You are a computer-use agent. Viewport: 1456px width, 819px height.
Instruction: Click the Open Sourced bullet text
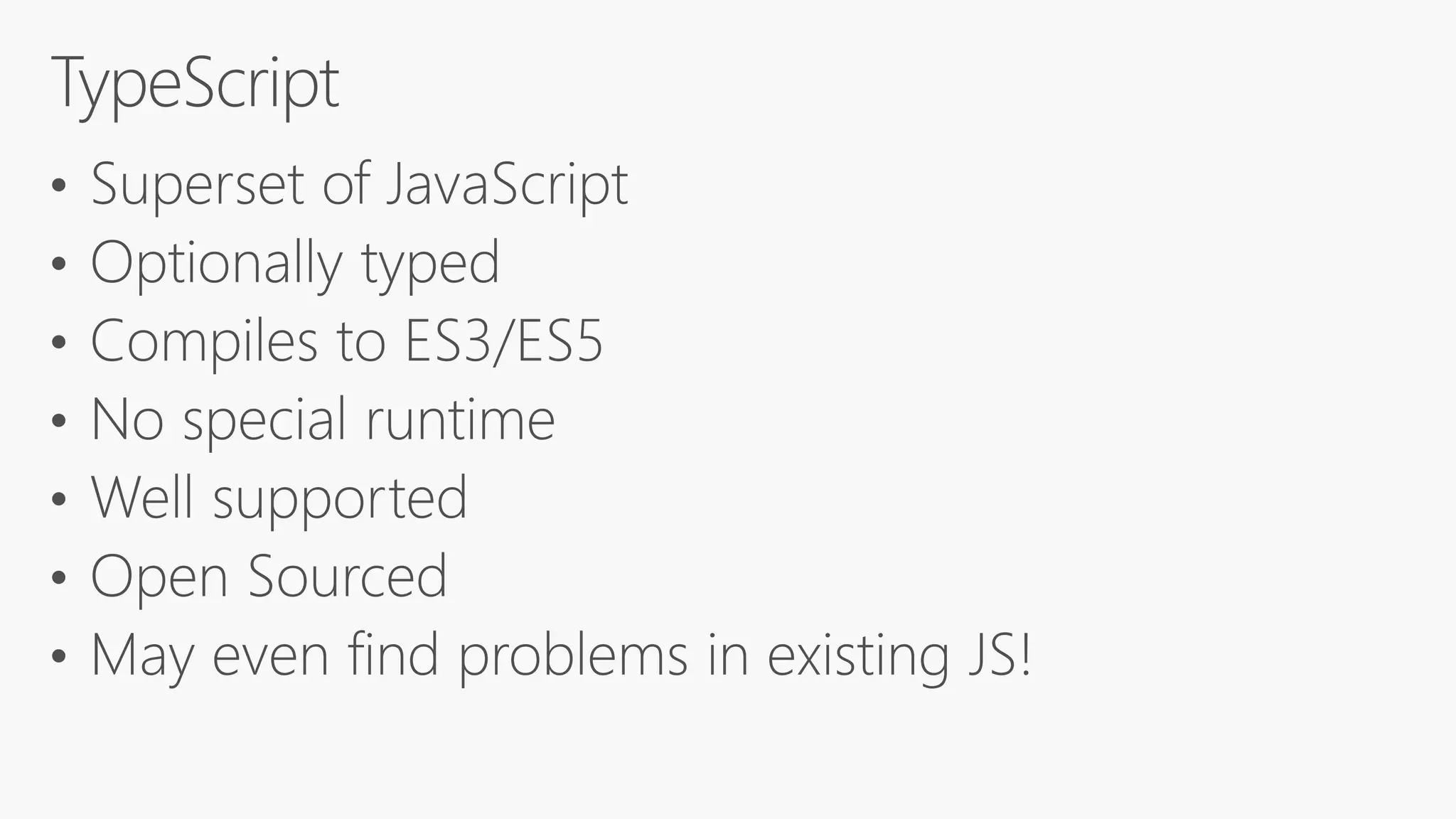tap(269, 577)
